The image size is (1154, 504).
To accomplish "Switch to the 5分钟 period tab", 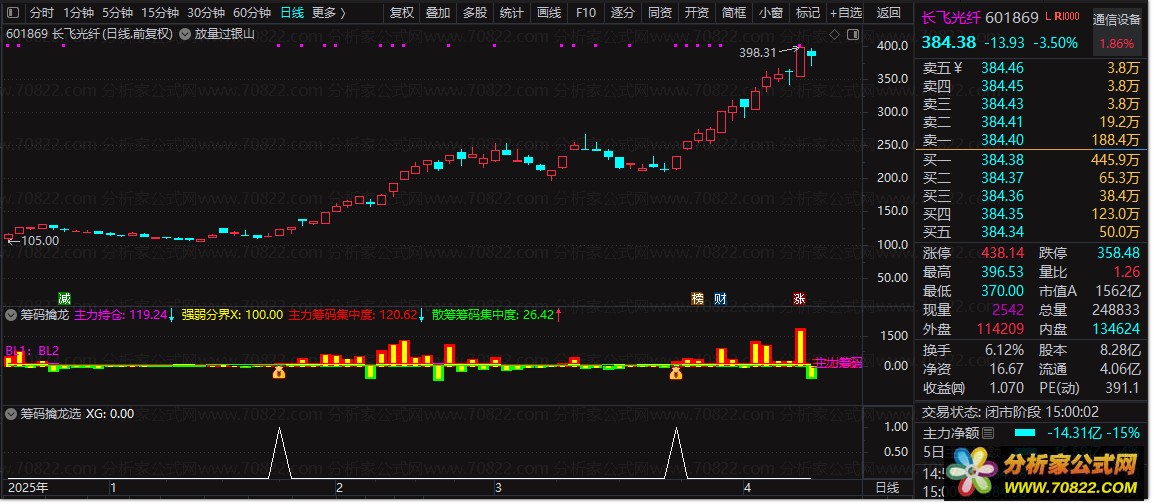I will [x=117, y=13].
